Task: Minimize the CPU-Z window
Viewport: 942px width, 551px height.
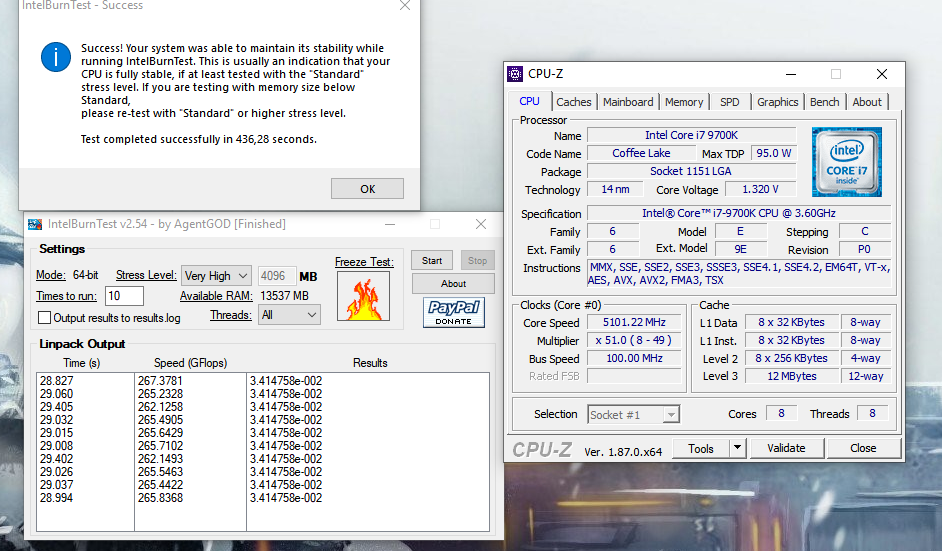Action: click(x=791, y=74)
